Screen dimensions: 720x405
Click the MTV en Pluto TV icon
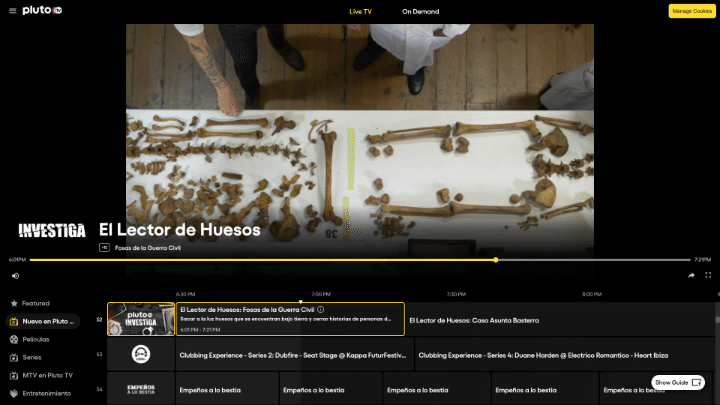click(14, 375)
